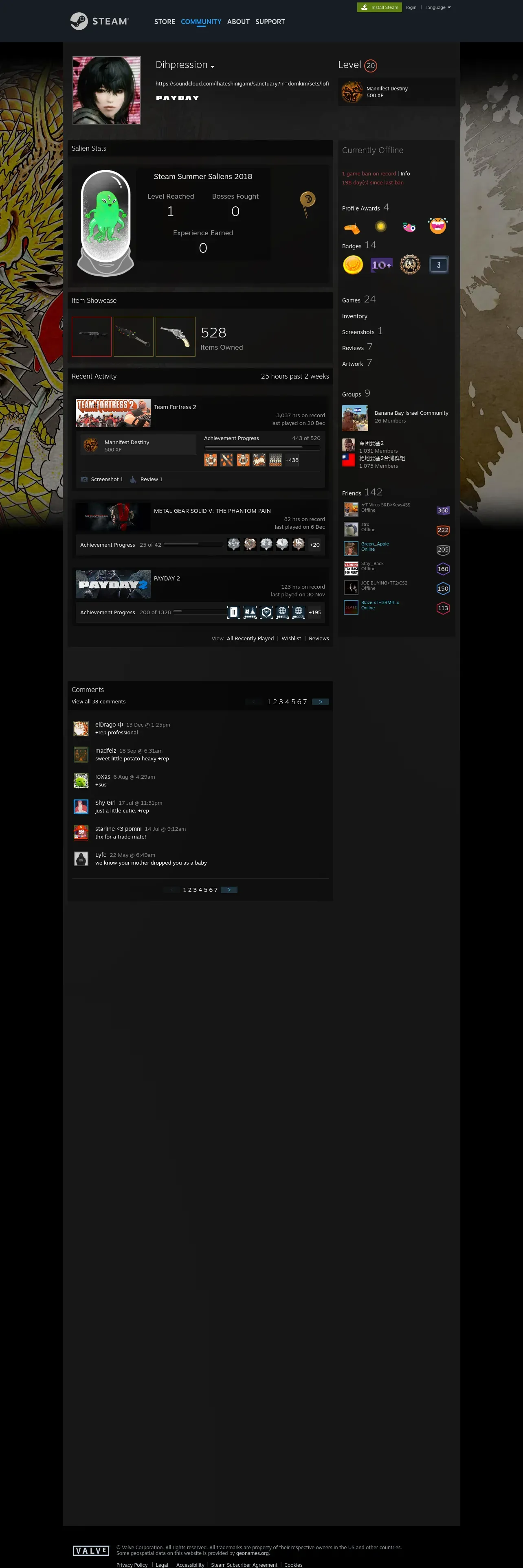Open the Games 24 link
The image size is (523, 1568).
358,300
